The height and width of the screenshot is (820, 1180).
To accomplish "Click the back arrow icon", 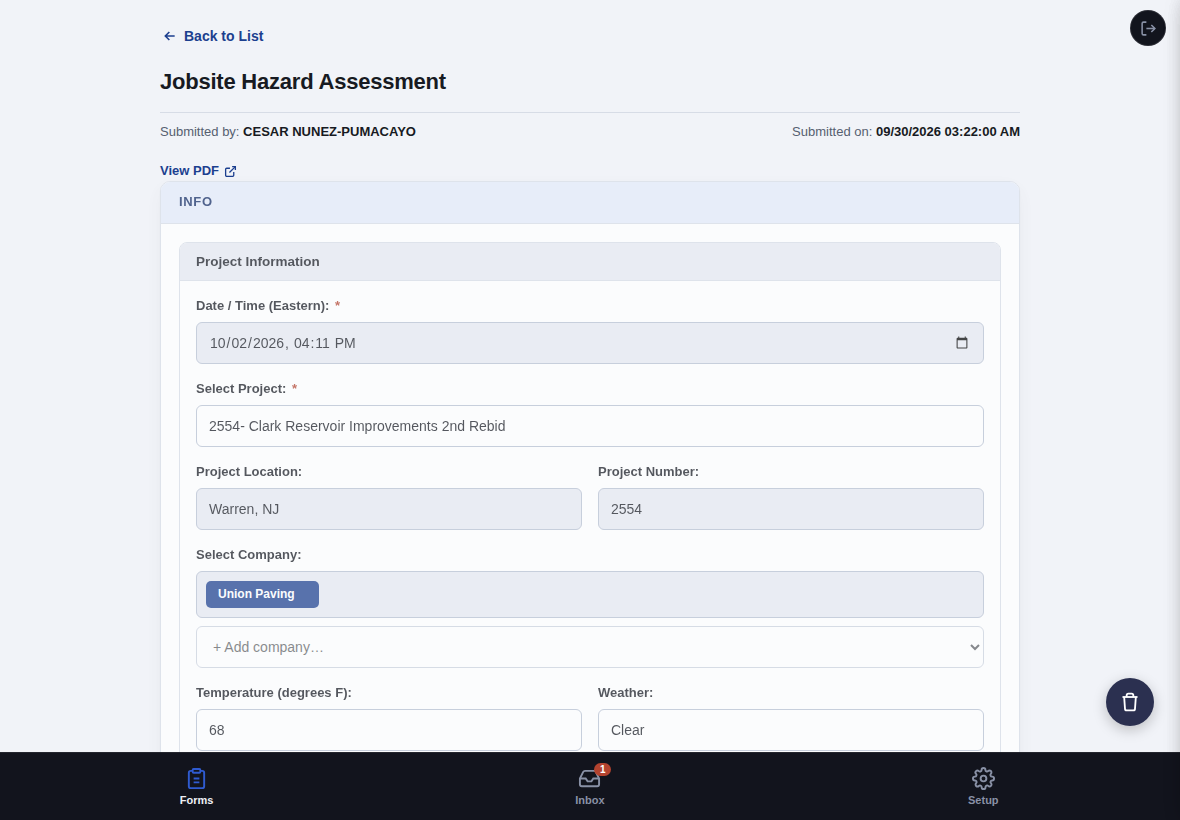I will coord(169,36).
